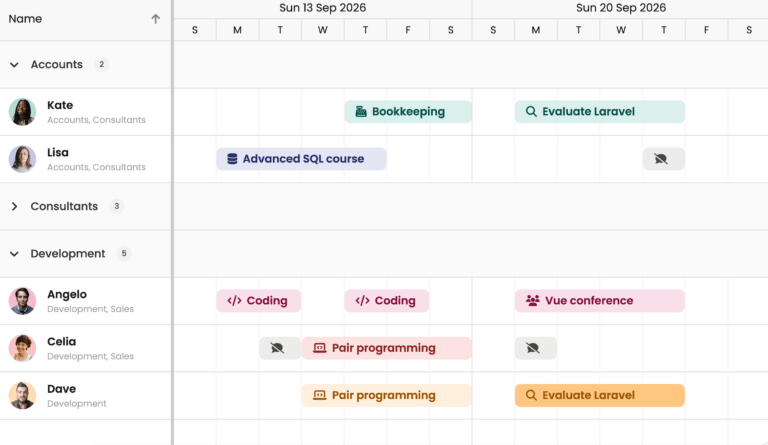The height and width of the screenshot is (445, 768).
Task: Click the sort arrow in Name column header
Action: point(155,19)
